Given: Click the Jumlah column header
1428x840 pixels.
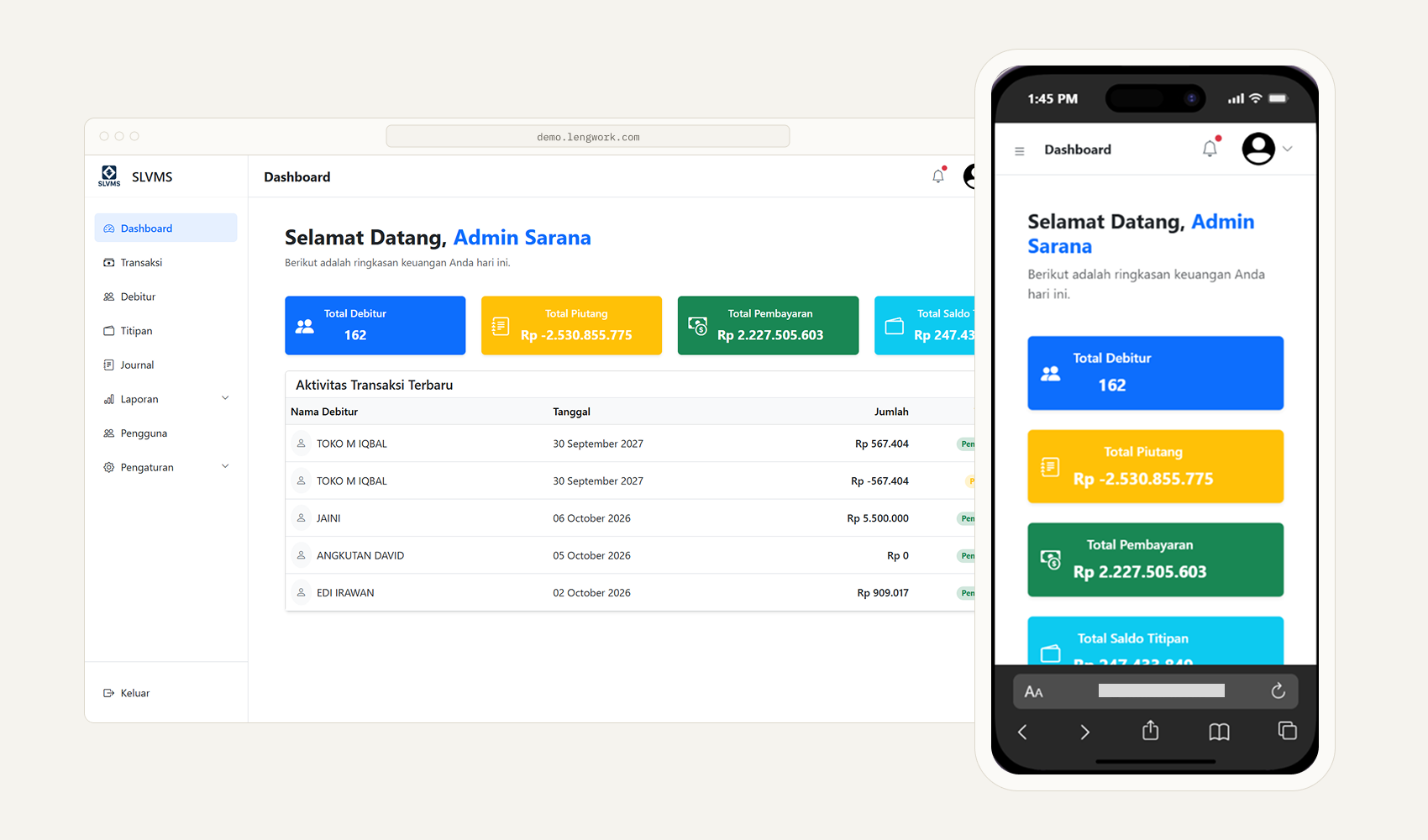Looking at the screenshot, I should click(x=891, y=412).
